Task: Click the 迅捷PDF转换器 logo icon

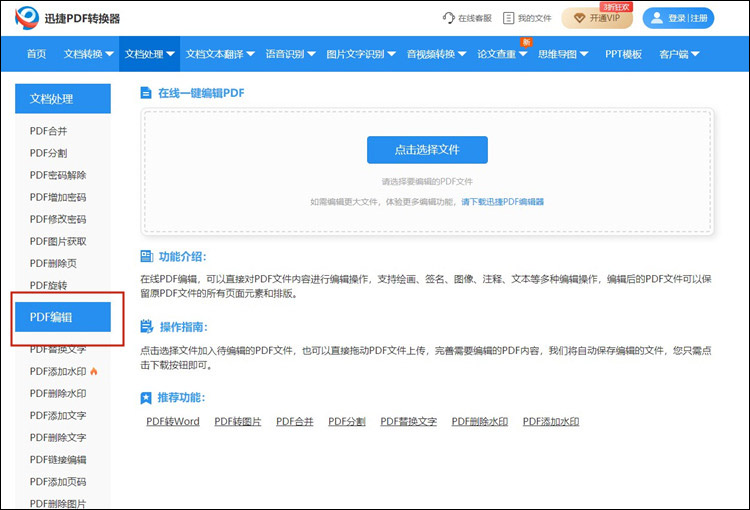Action: [27, 18]
